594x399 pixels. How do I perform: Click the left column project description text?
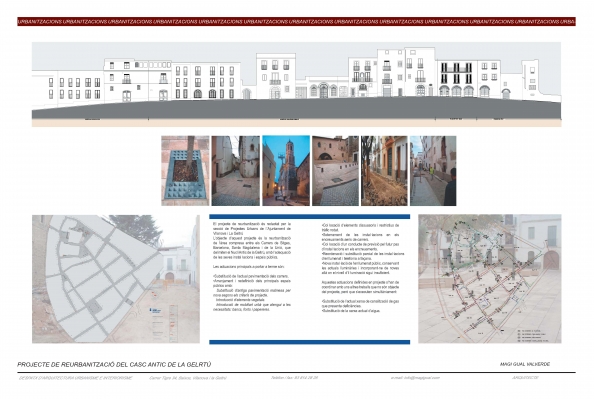(252, 267)
